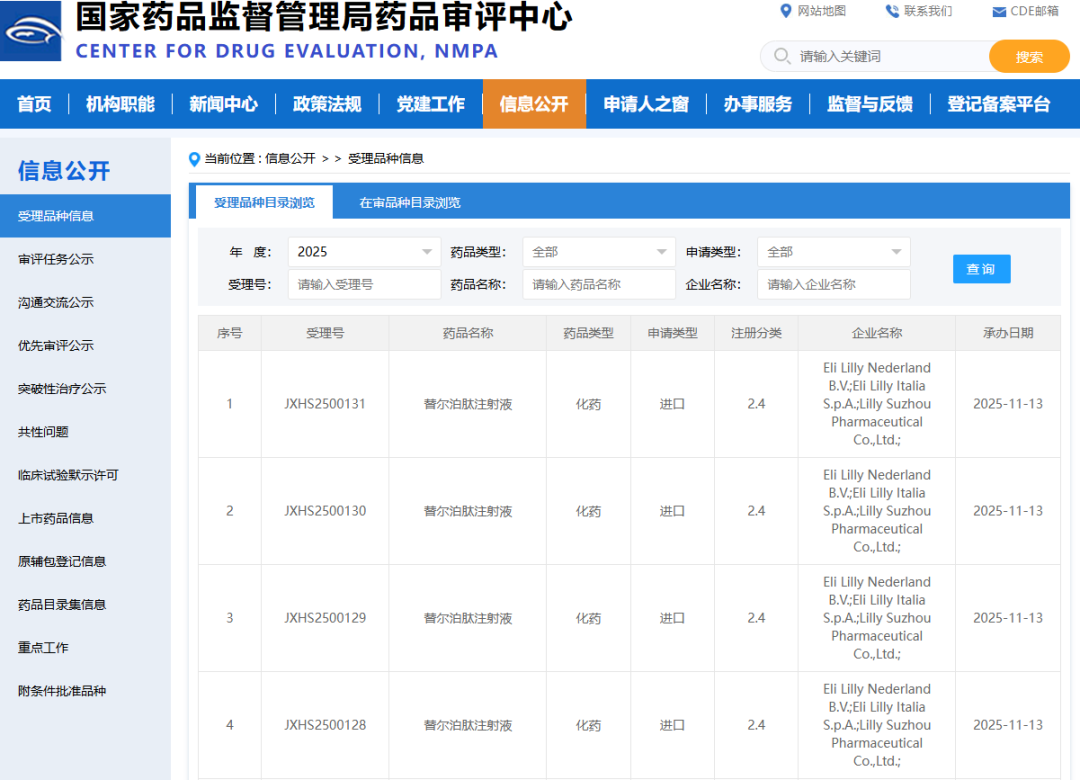1080x780 pixels.
Task: Open the 药品类型 dropdown
Action: [x=599, y=252]
